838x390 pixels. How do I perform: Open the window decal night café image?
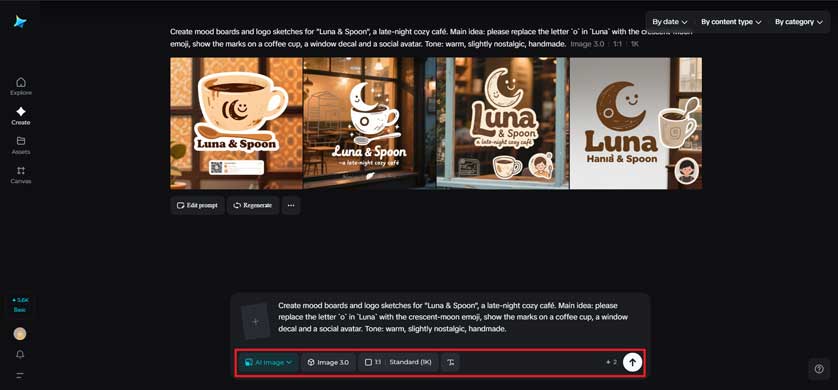coord(369,123)
